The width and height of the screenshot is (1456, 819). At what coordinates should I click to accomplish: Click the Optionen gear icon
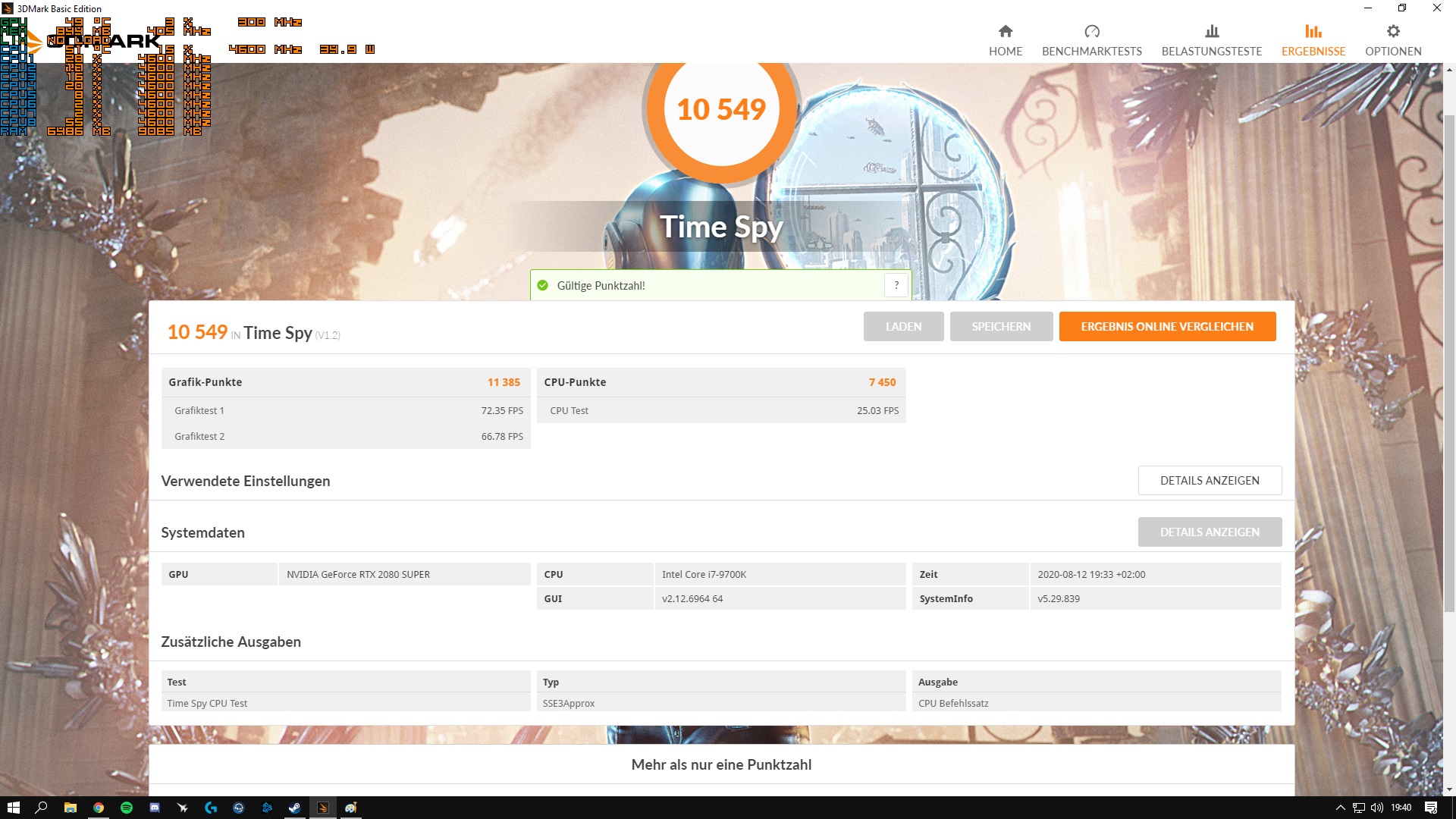(x=1392, y=31)
